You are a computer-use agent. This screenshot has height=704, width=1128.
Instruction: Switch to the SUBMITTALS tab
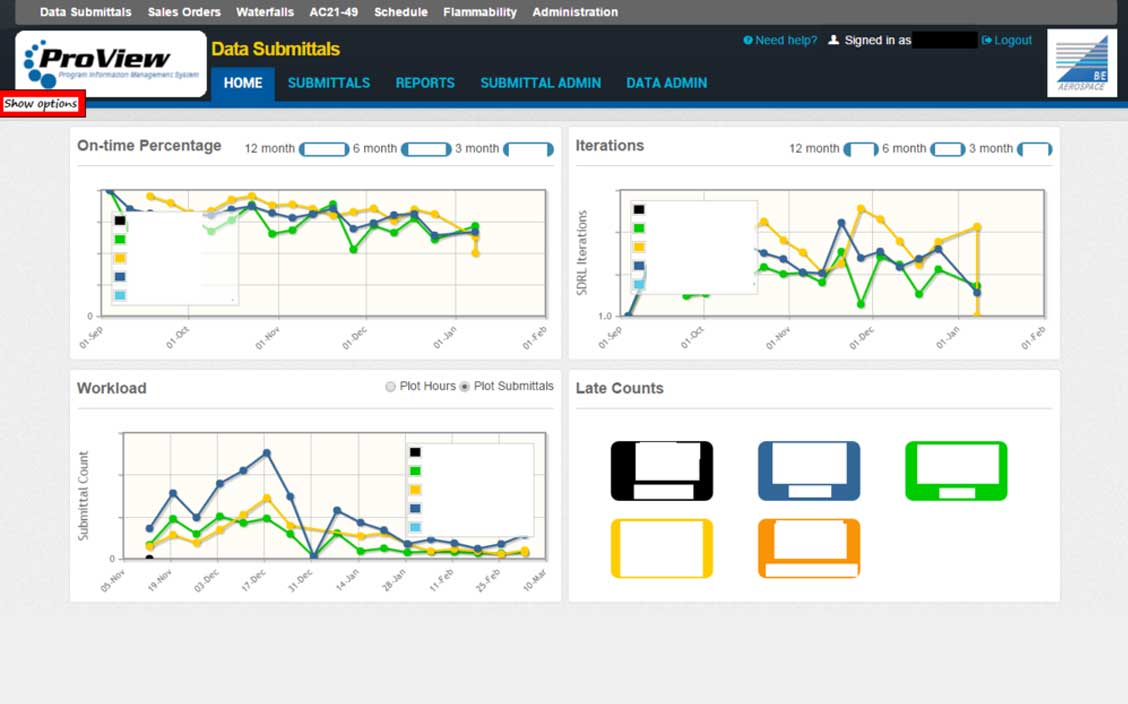point(329,83)
